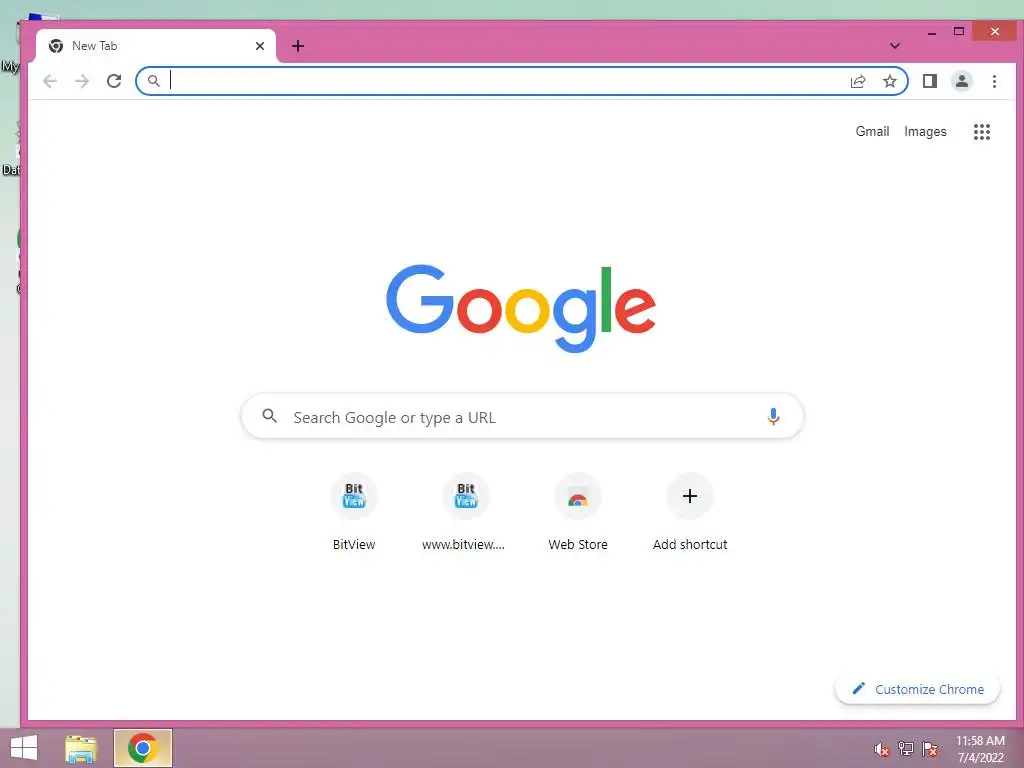Click the forward navigation arrow

82,81
